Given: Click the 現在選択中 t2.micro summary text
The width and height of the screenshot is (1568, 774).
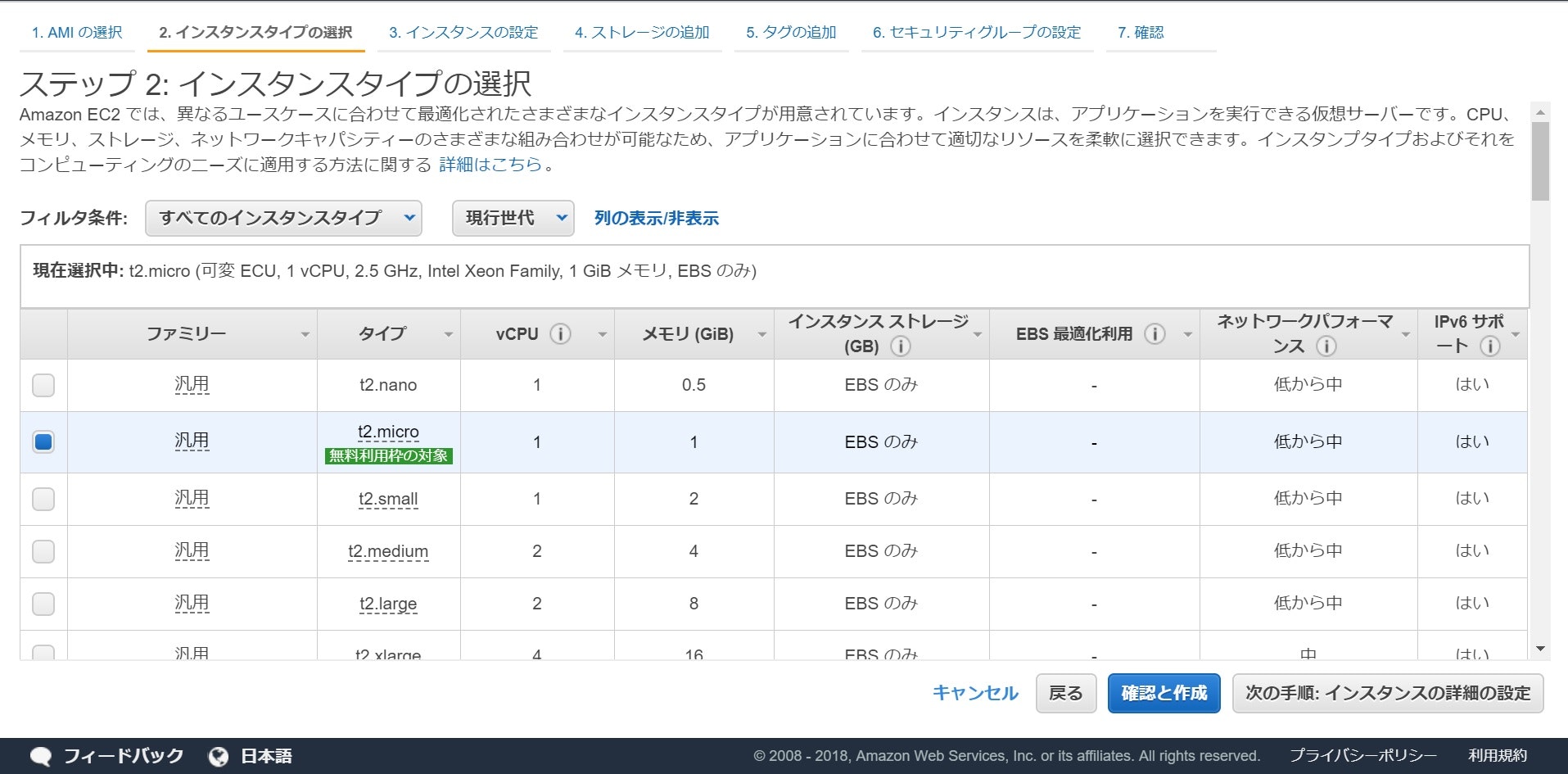Looking at the screenshot, I should (x=395, y=271).
